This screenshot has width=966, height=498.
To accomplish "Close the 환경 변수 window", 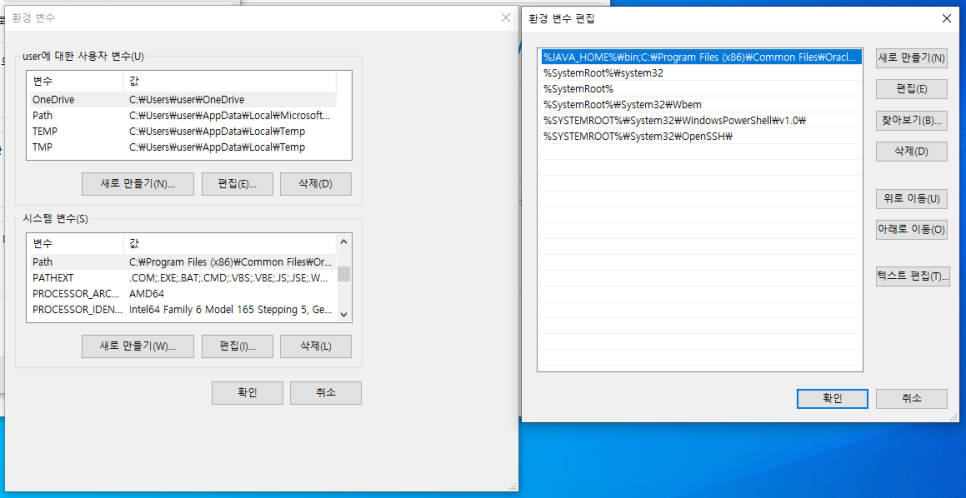I will pos(506,17).
